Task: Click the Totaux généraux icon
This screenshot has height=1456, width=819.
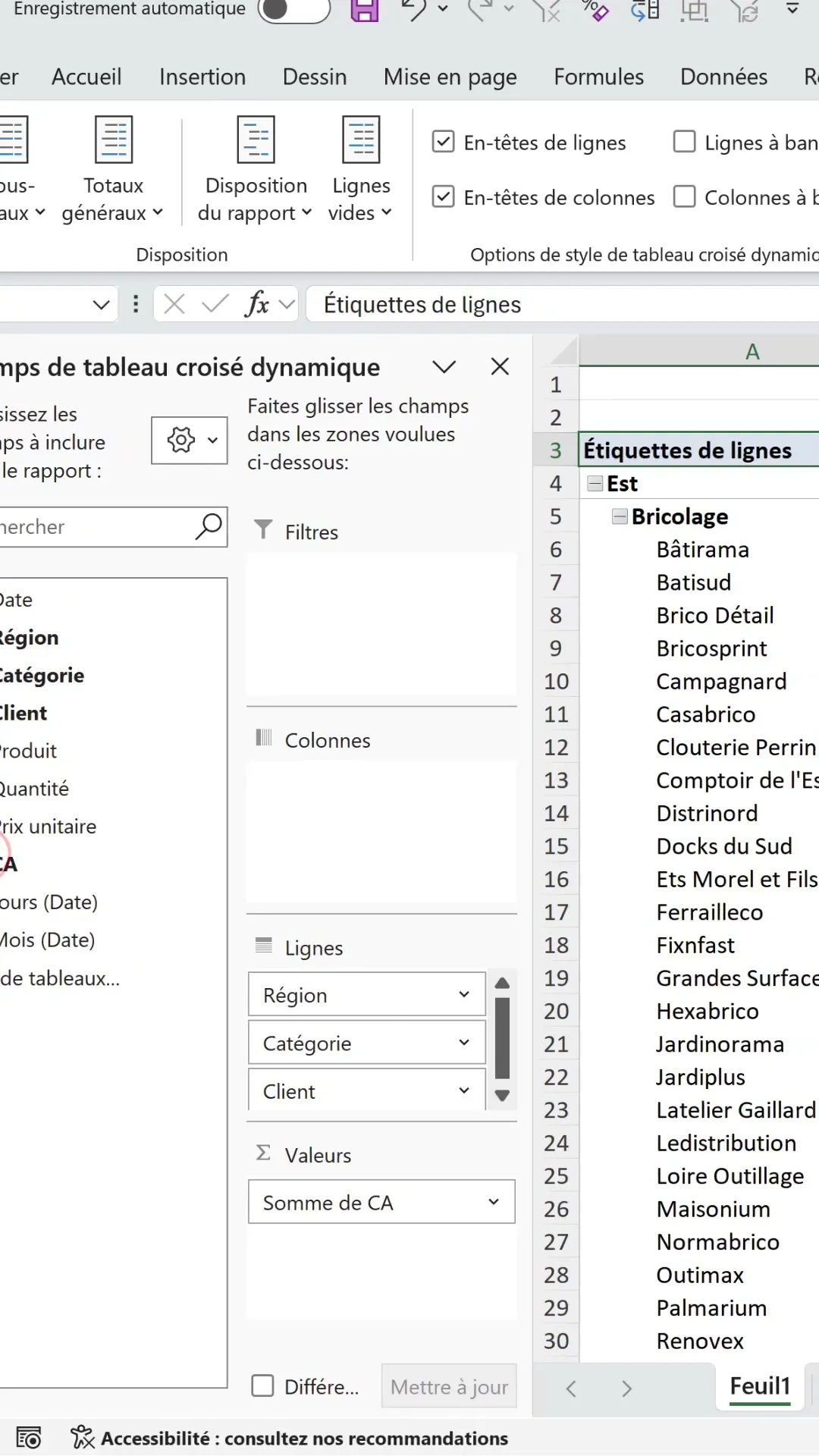Action: point(114,140)
